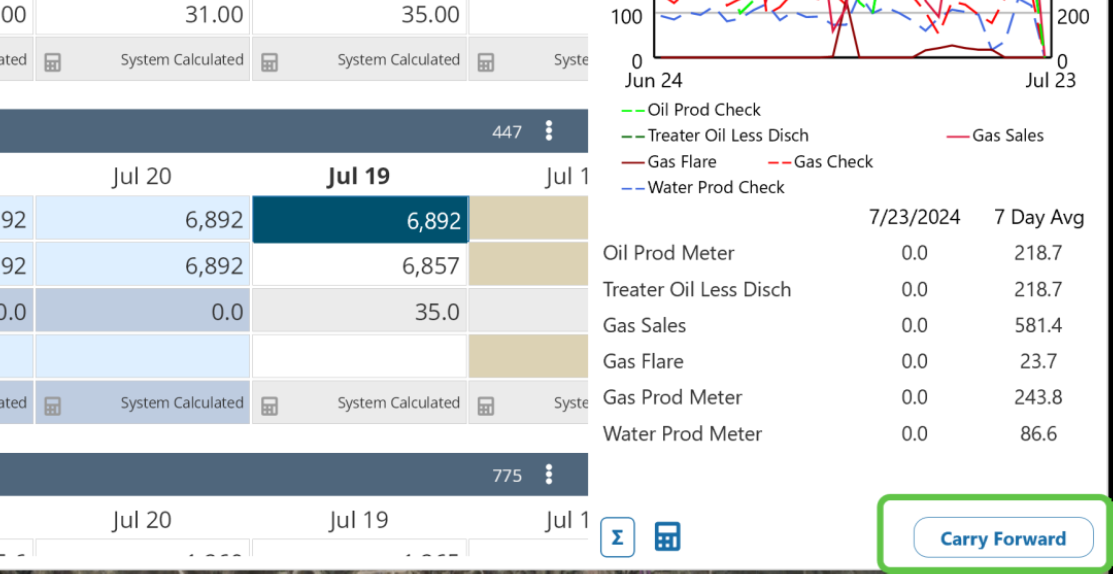Viewport: 1113px width, 574px height.
Task: Open the kebab menu beside 447
Action: (548, 131)
